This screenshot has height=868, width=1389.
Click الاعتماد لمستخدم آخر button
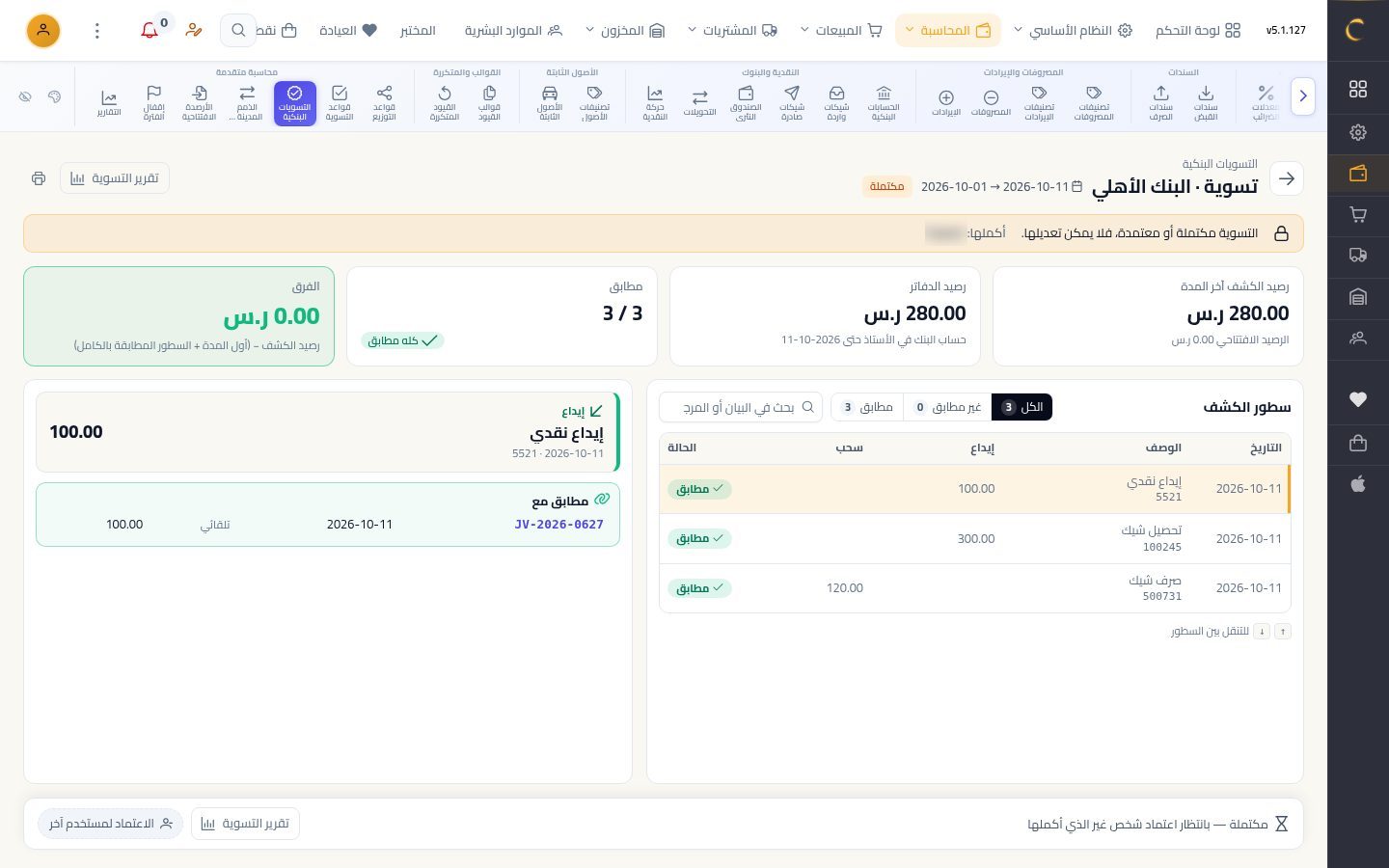(x=110, y=824)
